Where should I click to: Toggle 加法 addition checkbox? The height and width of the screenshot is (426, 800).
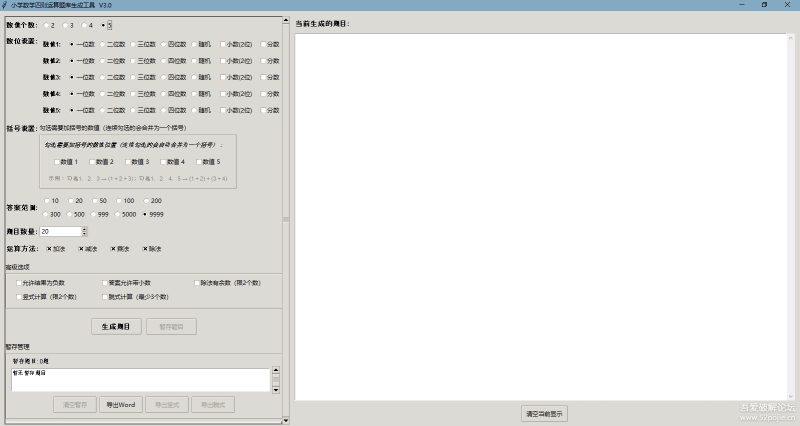(x=56, y=249)
